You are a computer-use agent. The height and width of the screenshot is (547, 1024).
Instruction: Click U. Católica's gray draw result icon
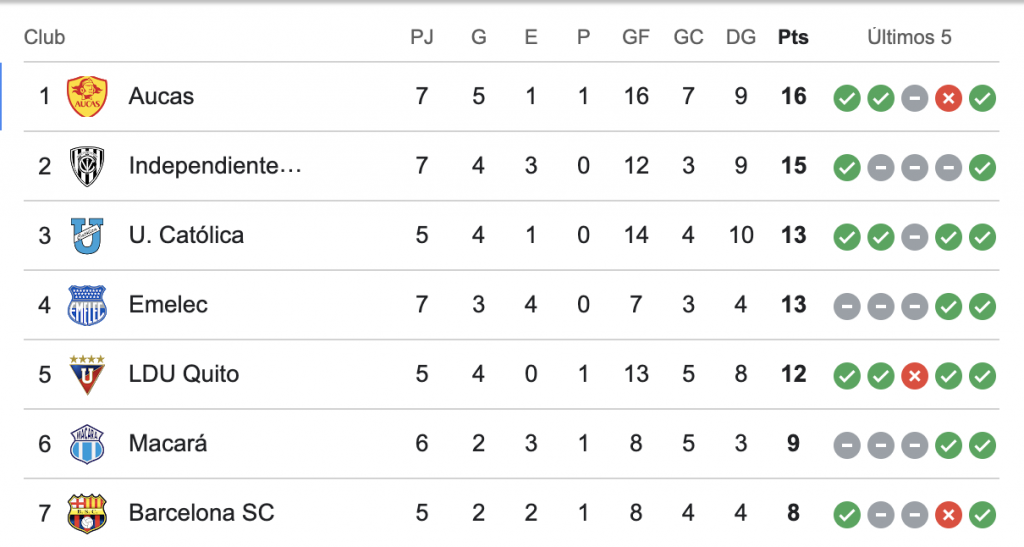click(x=914, y=237)
